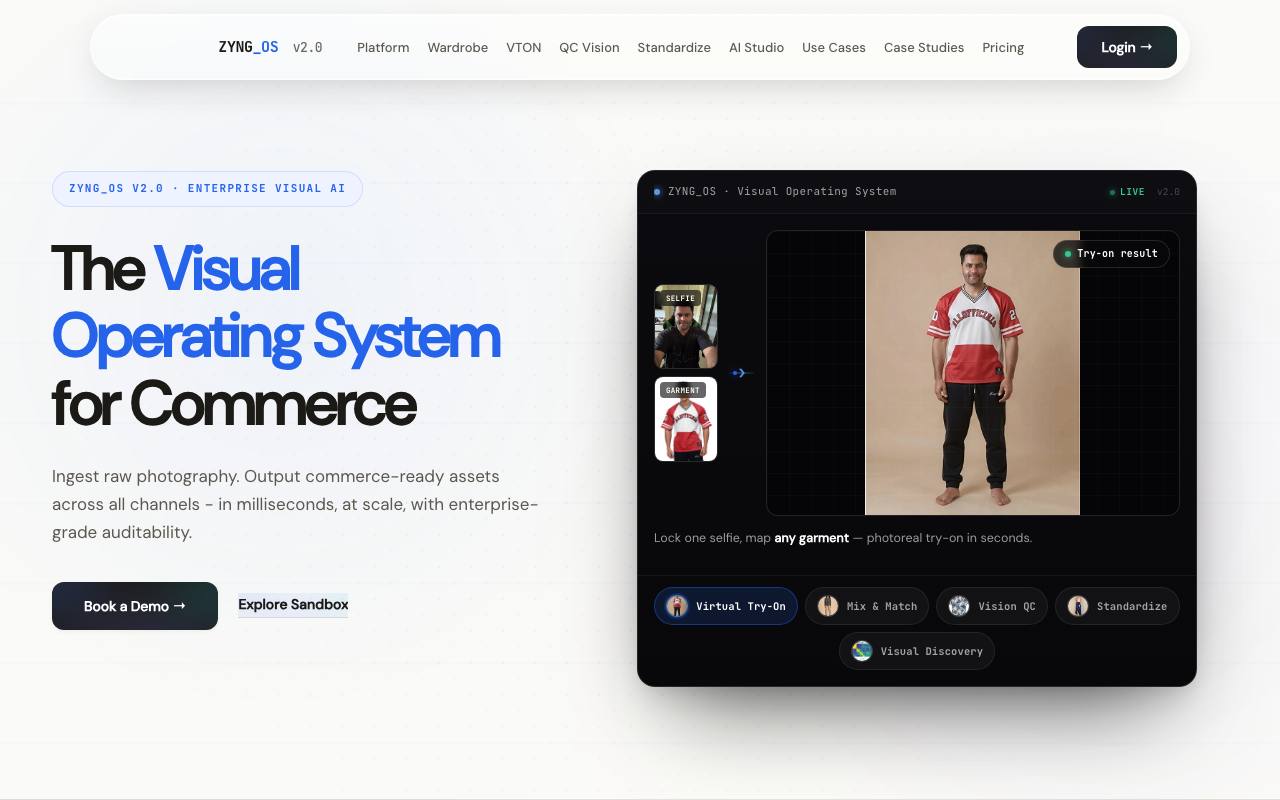The height and width of the screenshot is (800, 1280).
Task: Click the blue dot beside ZYNG_OS title
Action: click(x=657, y=192)
